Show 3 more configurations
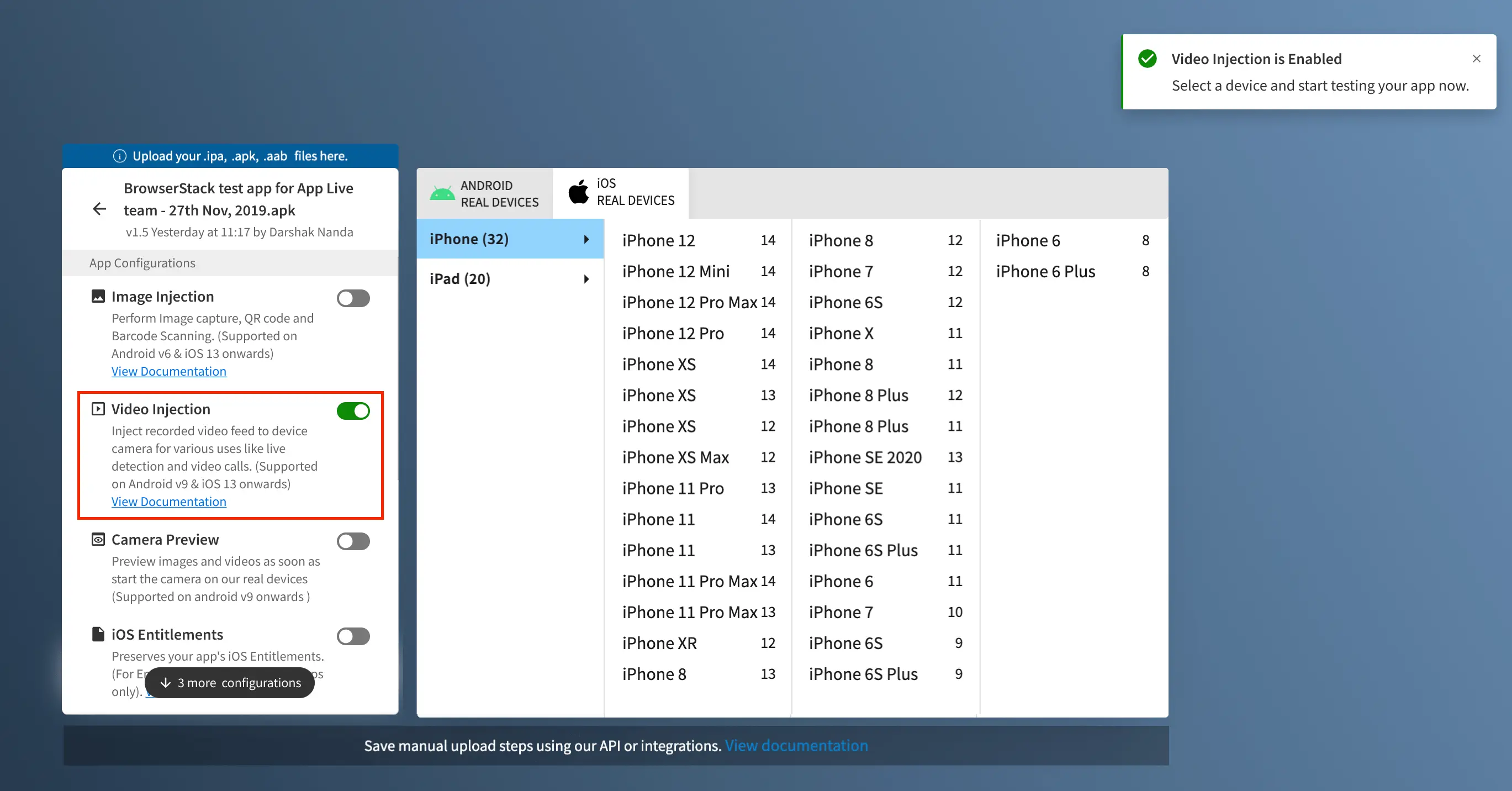Screen dimensions: 1512x791 click(x=230, y=683)
